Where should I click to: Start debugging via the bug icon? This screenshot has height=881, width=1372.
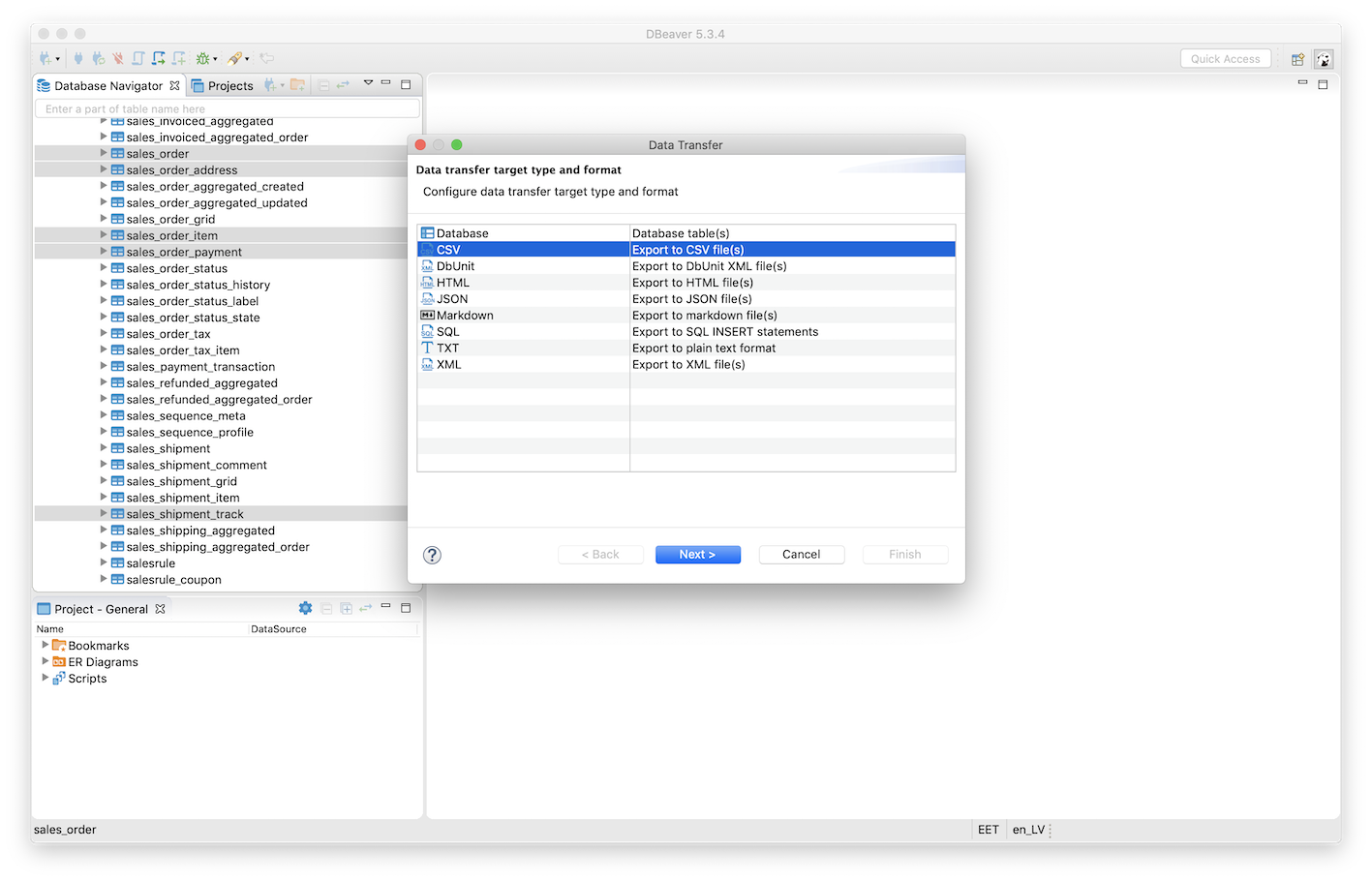[204, 58]
